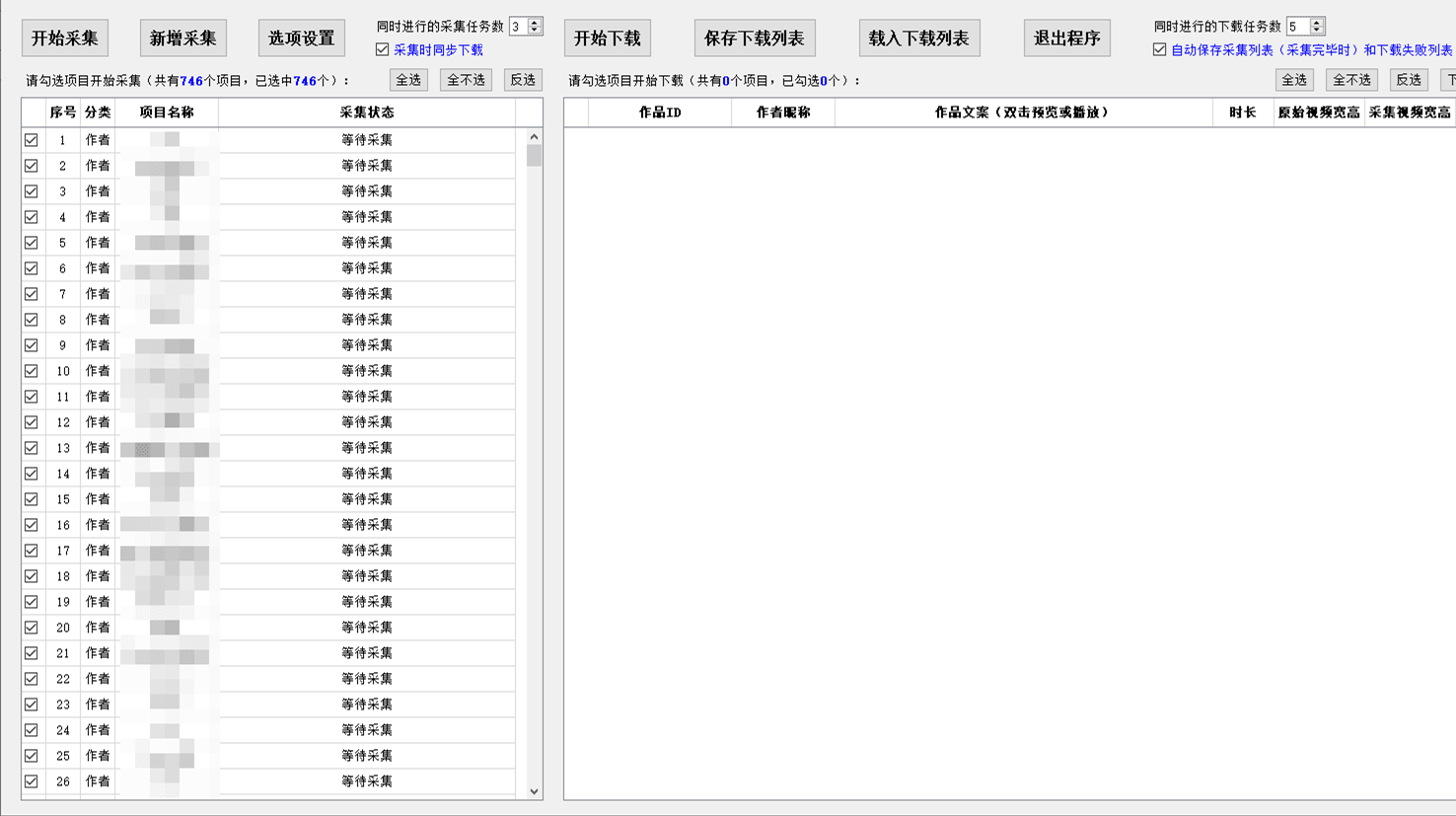
Task: Click the 采集状态 column header
Action: pyautogui.click(x=367, y=112)
